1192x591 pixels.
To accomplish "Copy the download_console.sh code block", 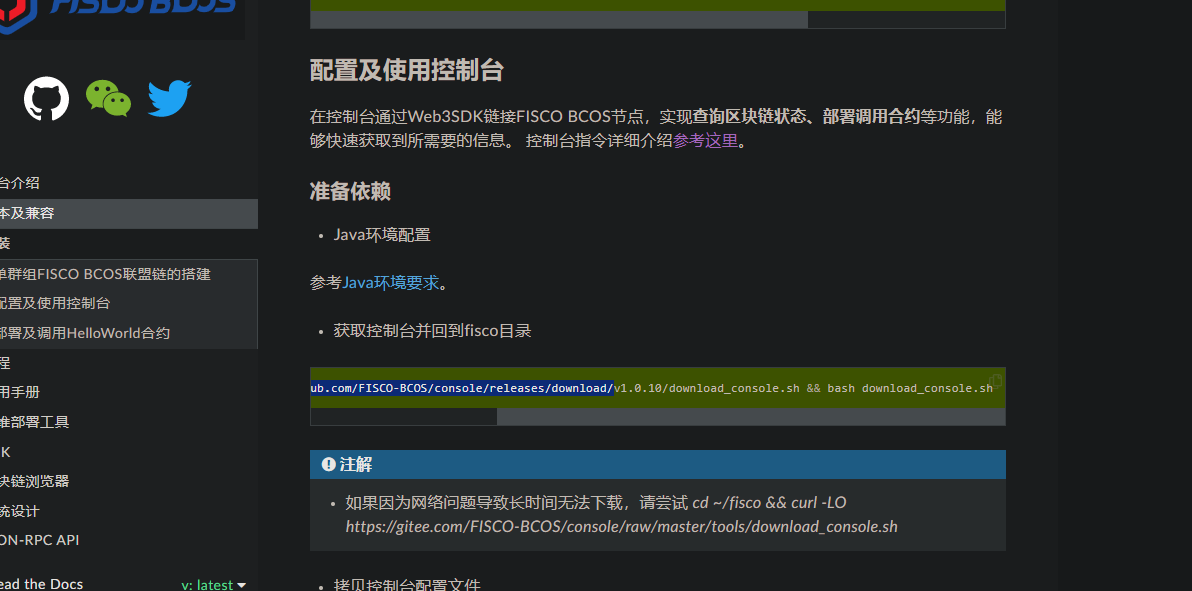I will coord(994,381).
